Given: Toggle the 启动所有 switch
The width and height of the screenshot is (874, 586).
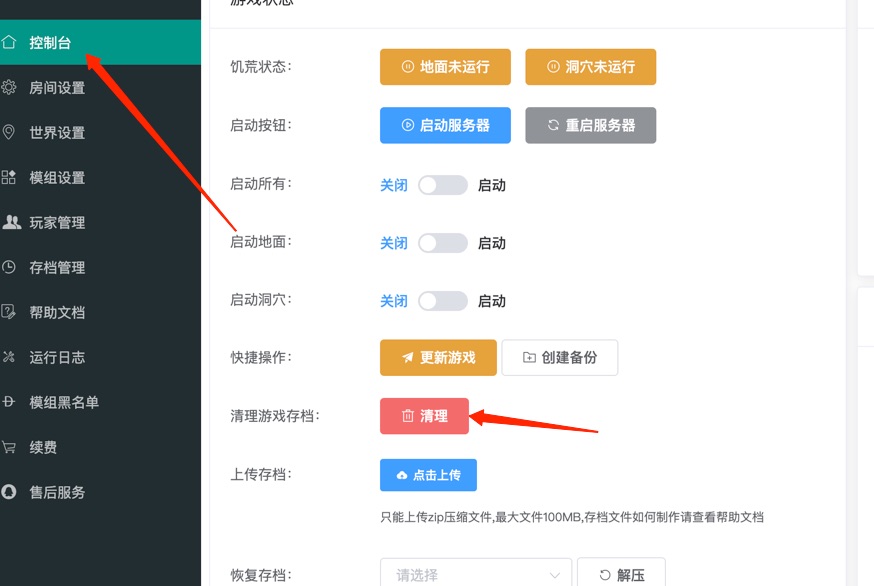Looking at the screenshot, I should (443, 185).
